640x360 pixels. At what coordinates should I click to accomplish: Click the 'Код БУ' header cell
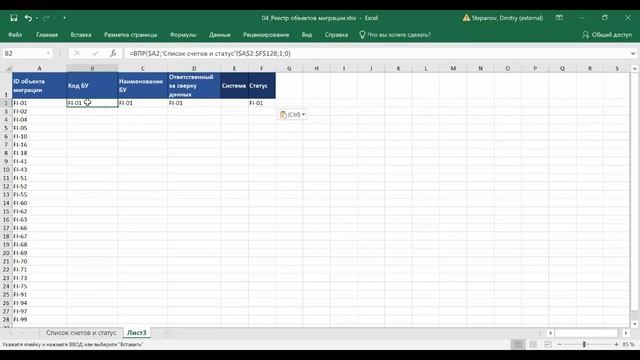92,85
